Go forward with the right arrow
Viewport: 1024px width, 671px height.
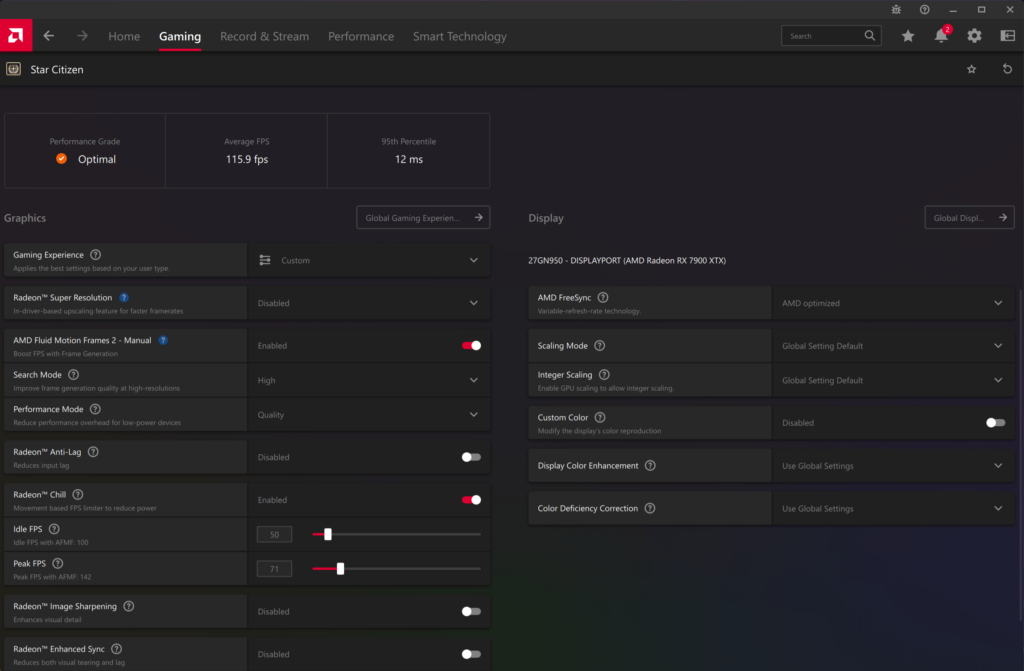(82, 36)
